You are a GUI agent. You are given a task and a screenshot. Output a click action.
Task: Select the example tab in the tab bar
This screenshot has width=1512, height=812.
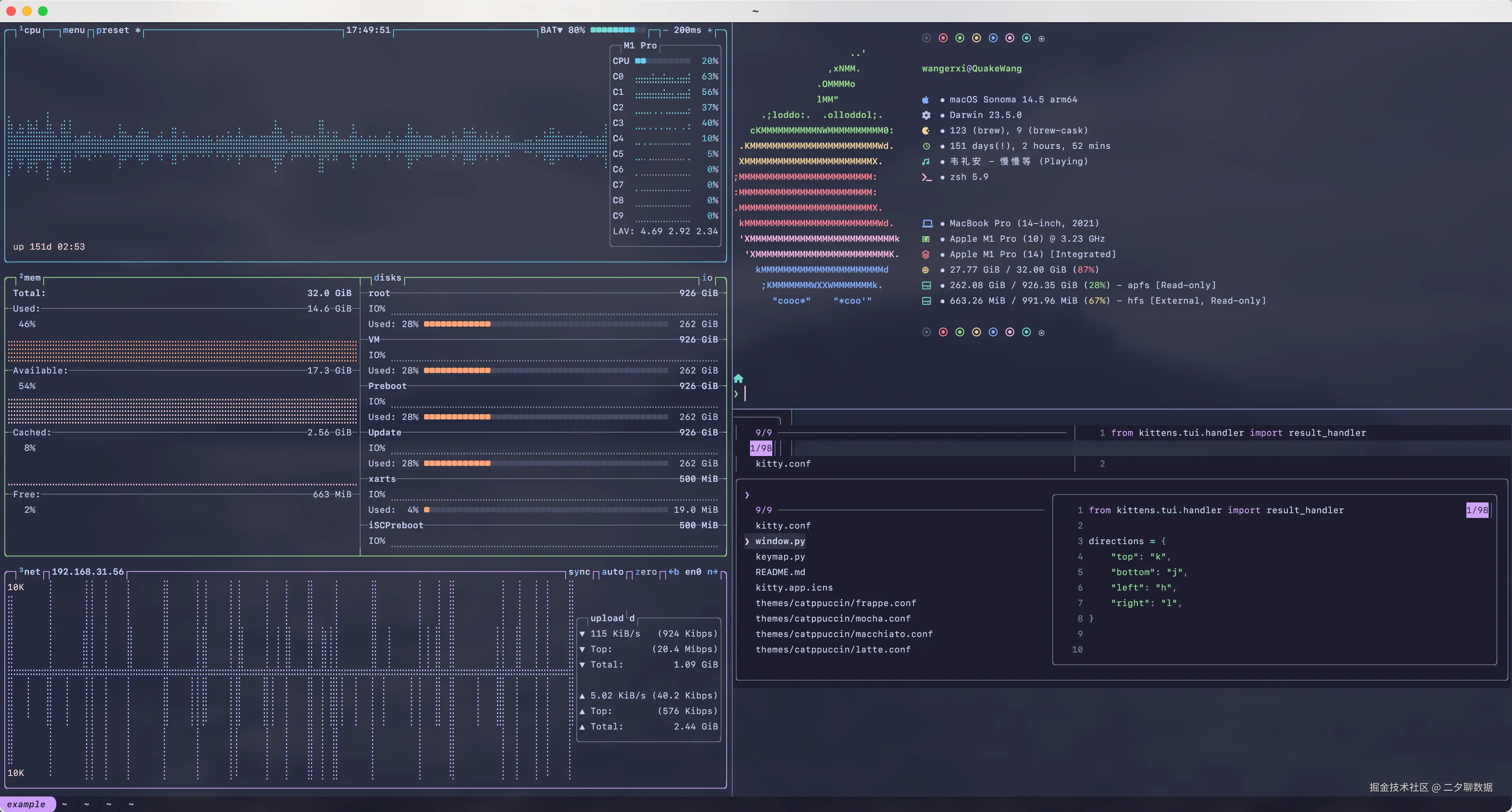pyautogui.click(x=27, y=804)
